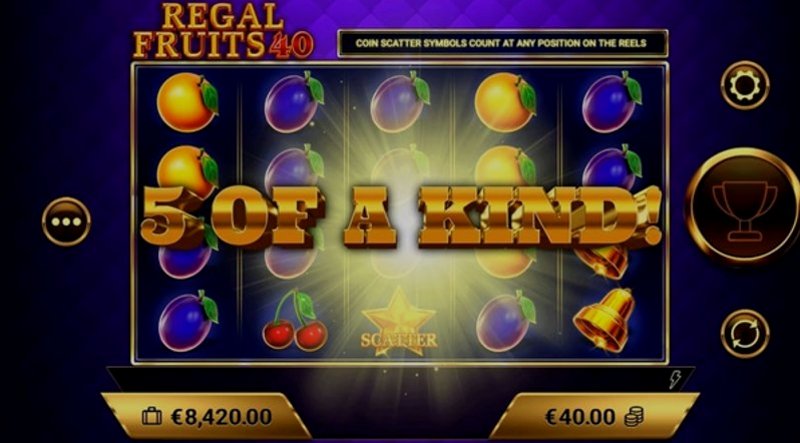
Task: Click the top plum on second reel
Action: (294, 103)
